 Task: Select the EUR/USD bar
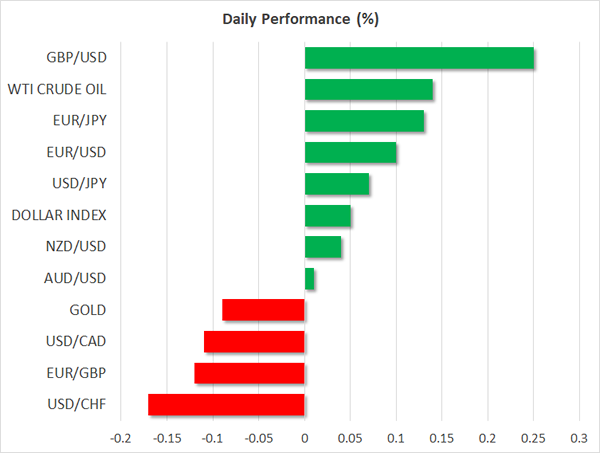(350, 153)
